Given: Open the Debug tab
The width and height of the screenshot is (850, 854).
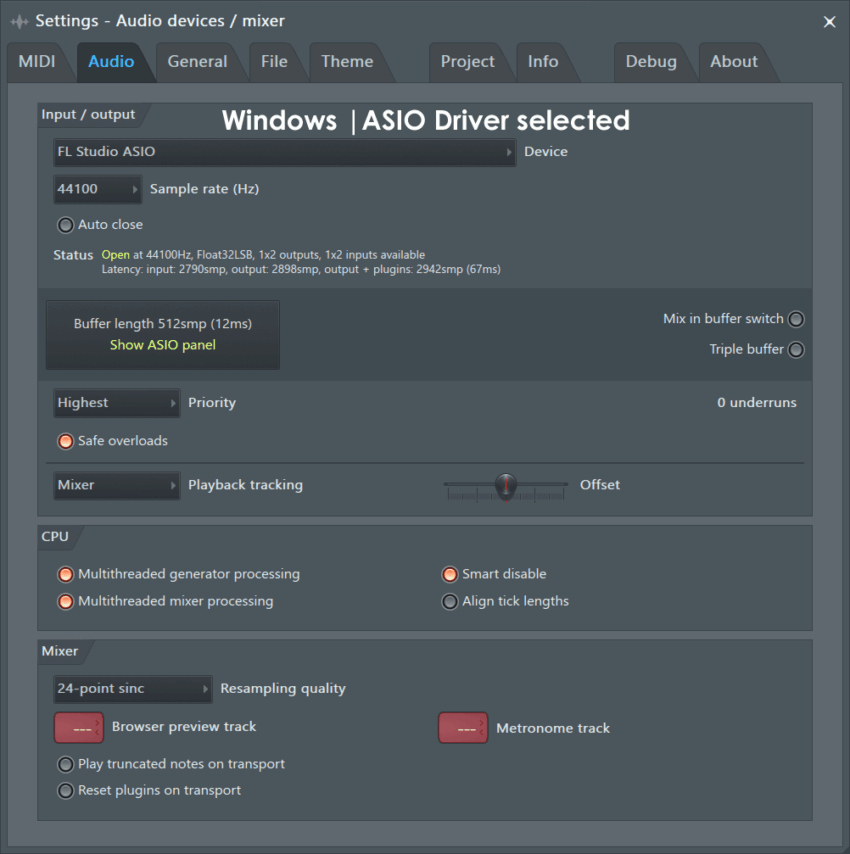Looking at the screenshot, I should (651, 61).
